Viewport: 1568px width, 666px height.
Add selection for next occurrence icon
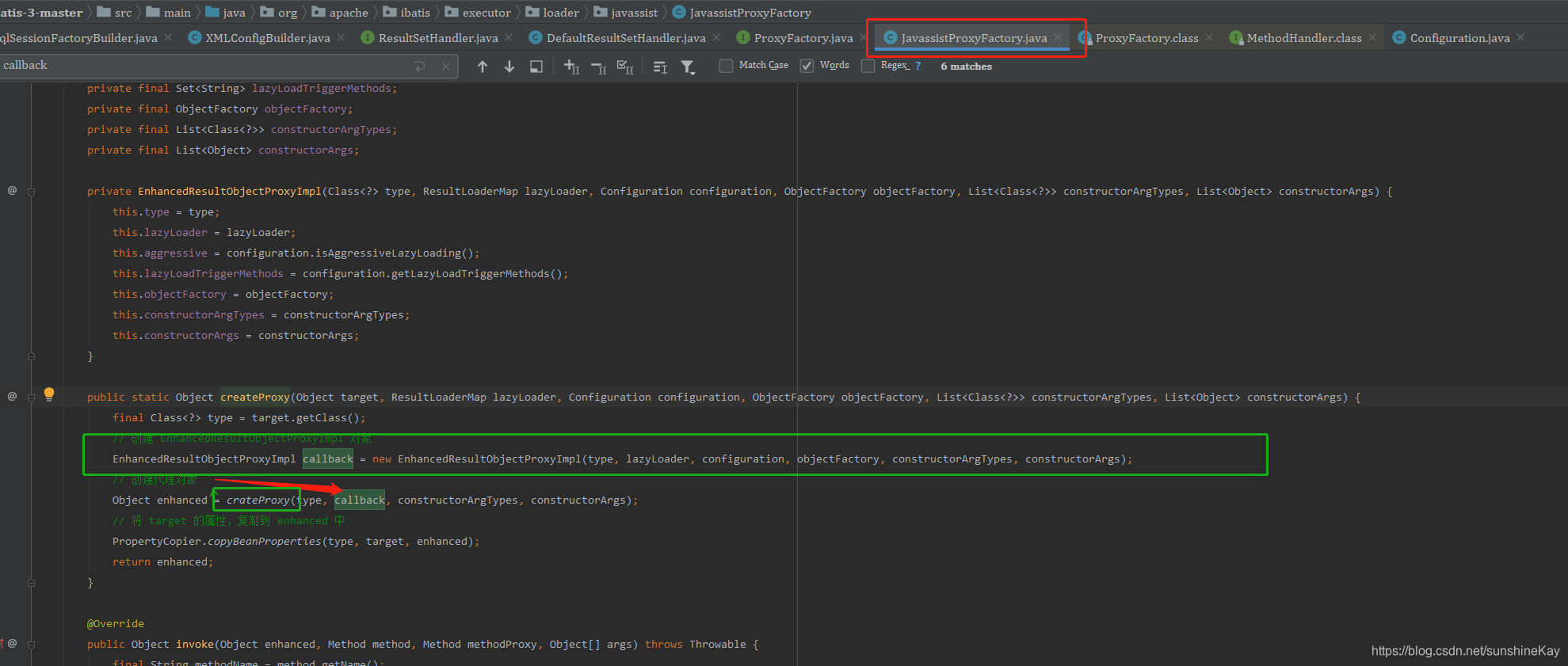pos(572,67)
